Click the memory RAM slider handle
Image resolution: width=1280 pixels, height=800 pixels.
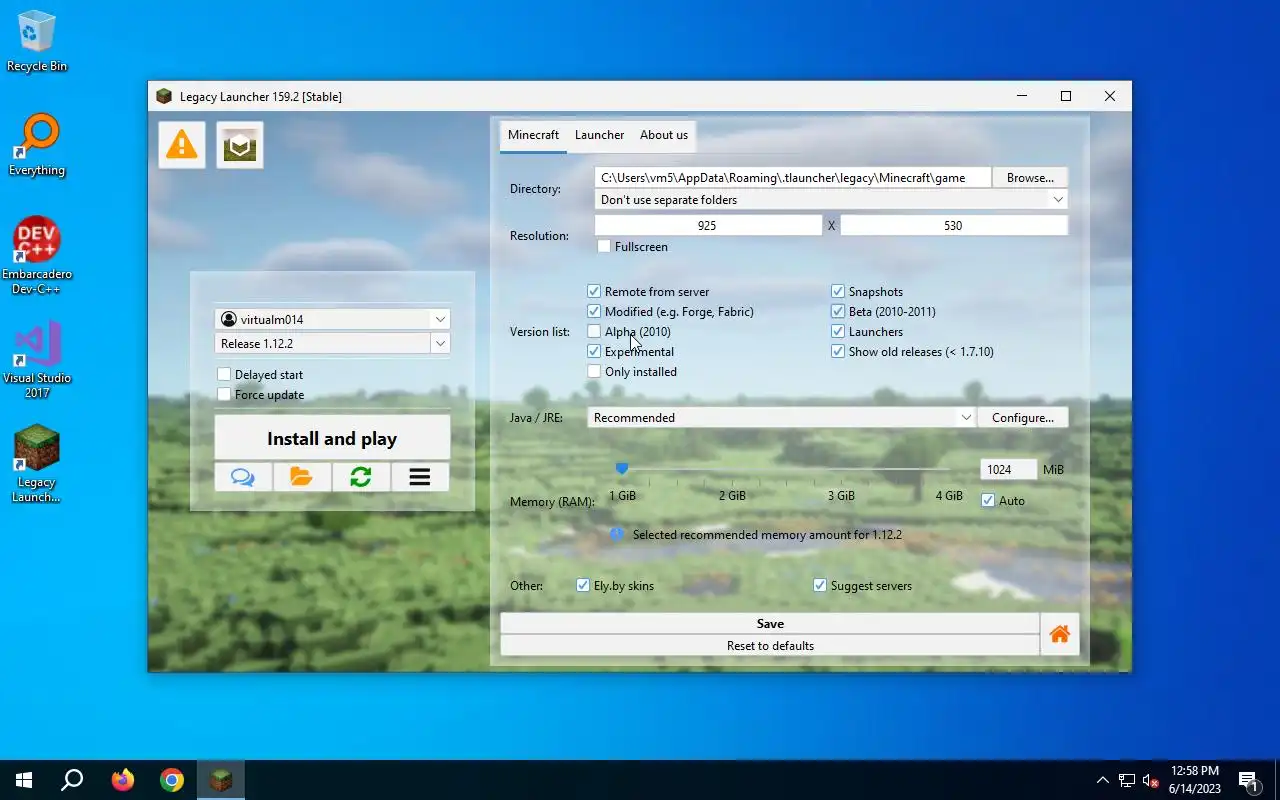[x=622, y=468]
